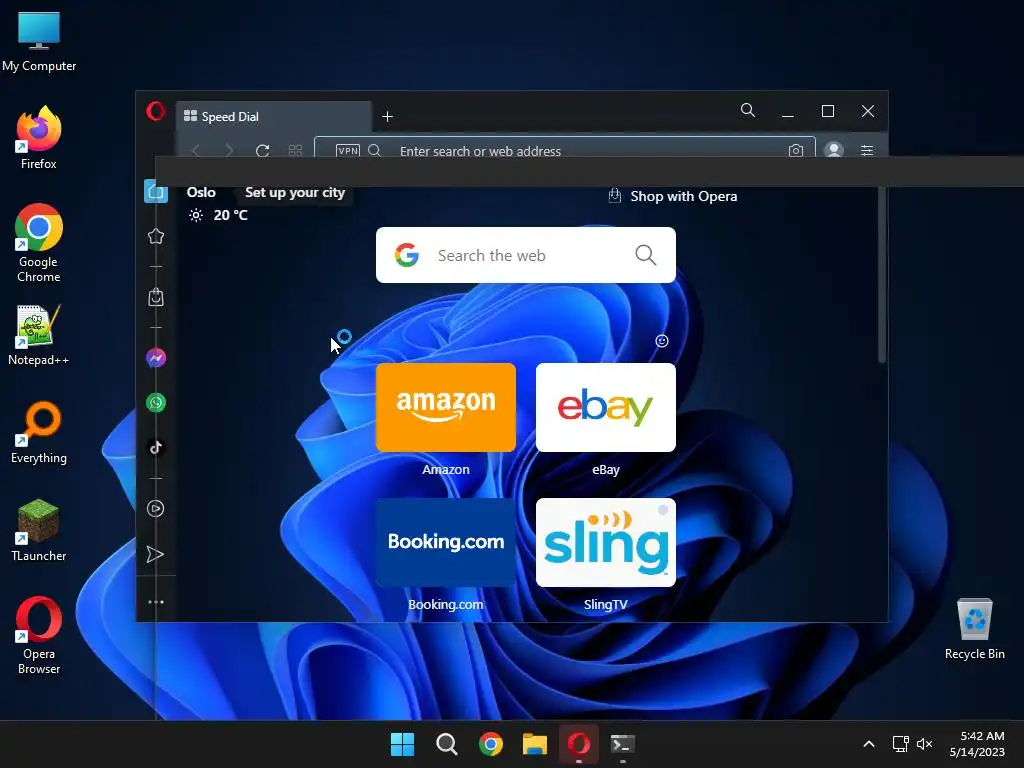Select the Google Chrome desktop shortcut
Viewport: 1024px width, 768px height.
39,243
